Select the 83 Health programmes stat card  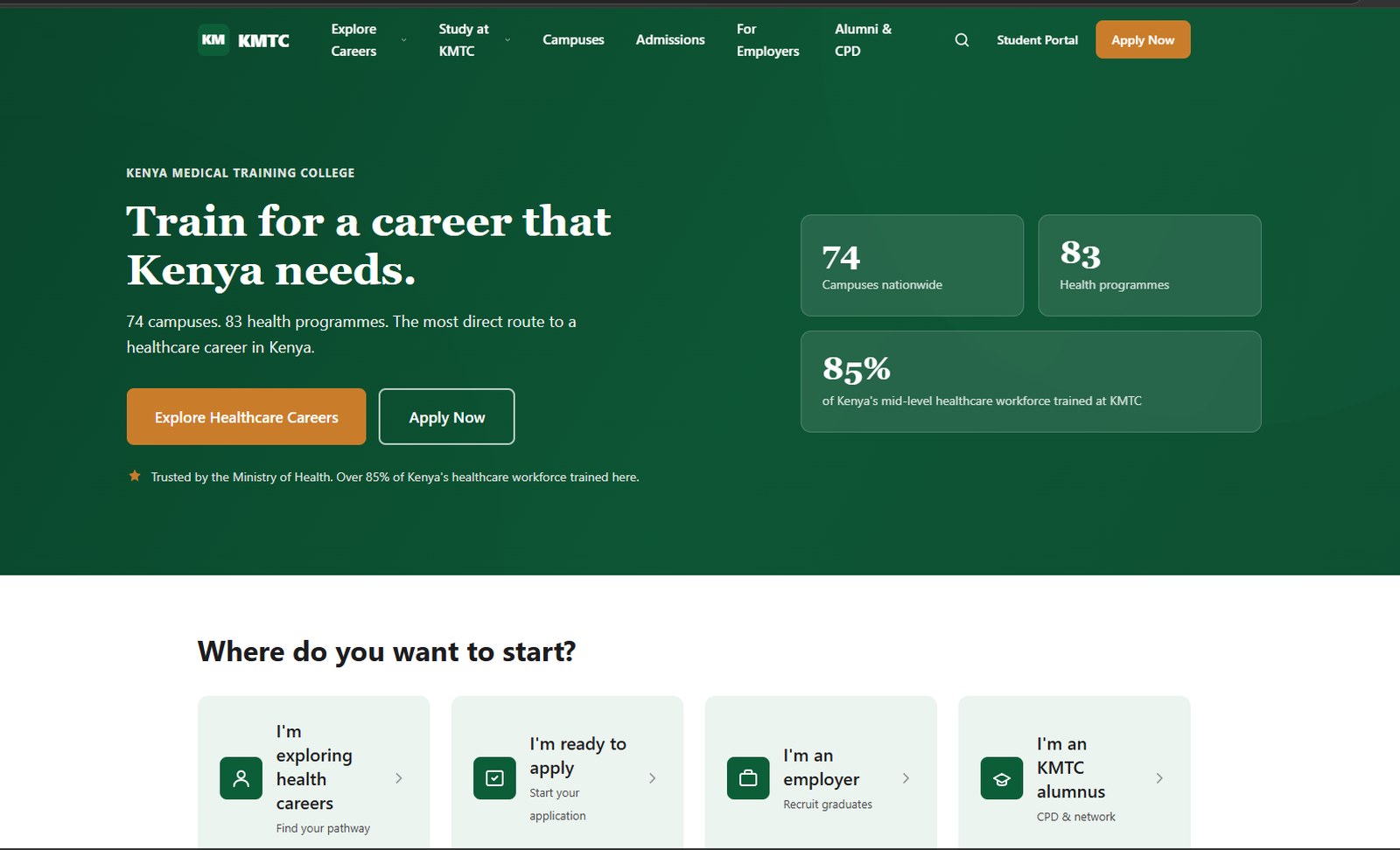[x=1150, y=266]
